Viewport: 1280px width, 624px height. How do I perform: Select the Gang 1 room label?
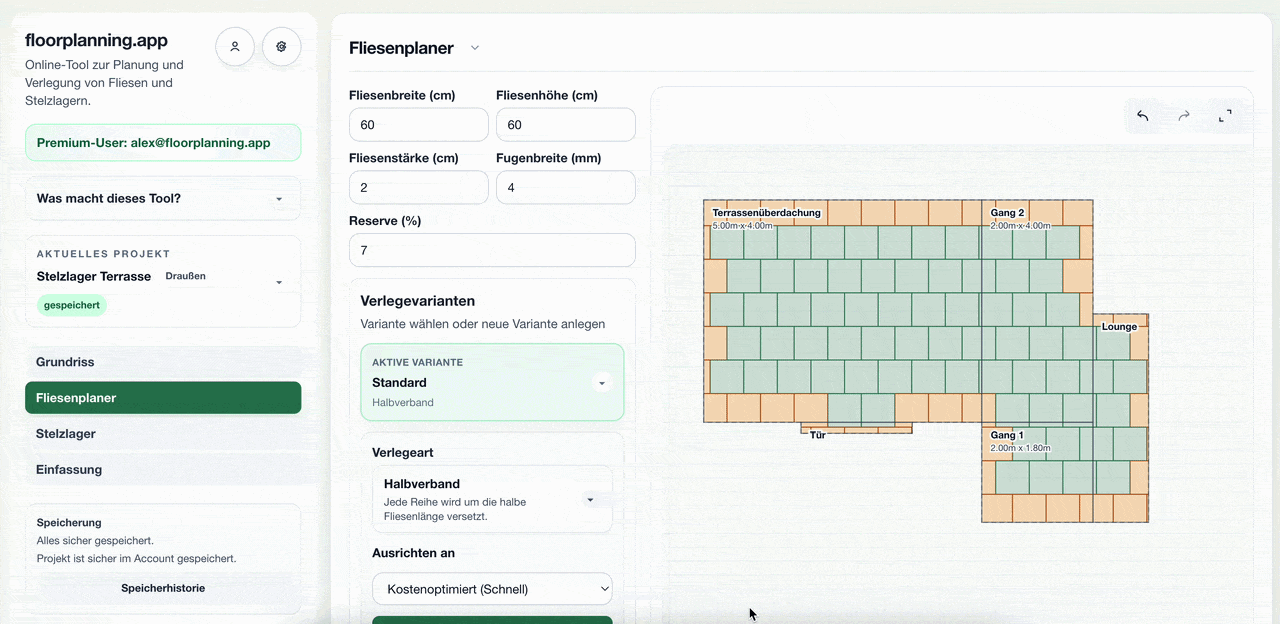click(x=1007, y=435)
